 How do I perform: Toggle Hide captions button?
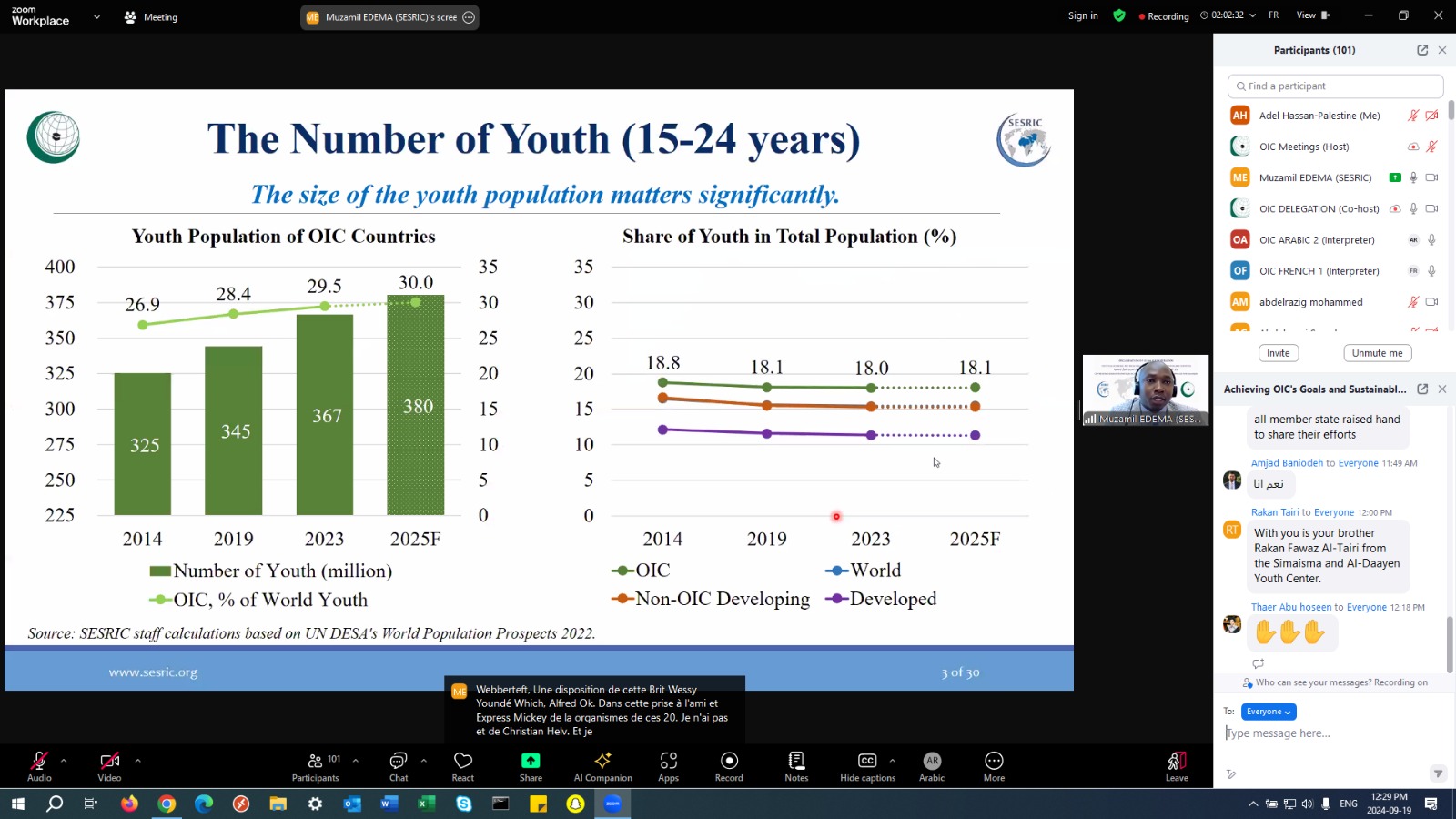tap(867, 765)
